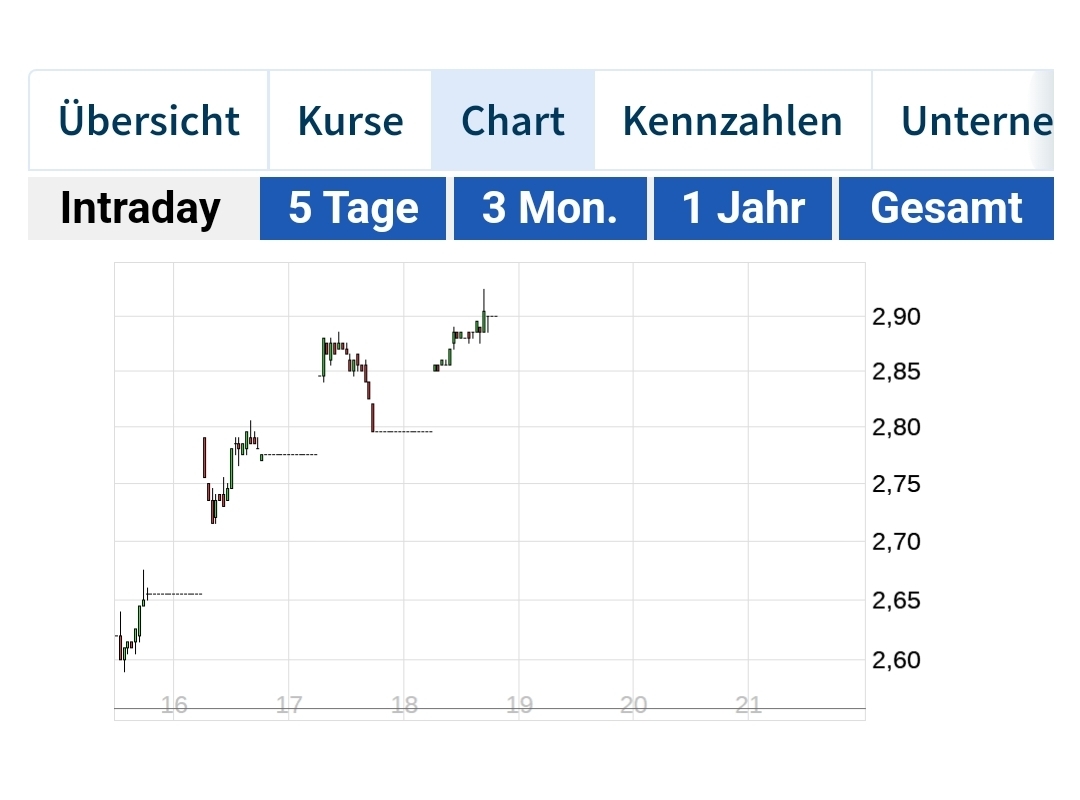Click the 2,80 price axis label
Viewport: 1080px width, 800px height.
[896, 428]
